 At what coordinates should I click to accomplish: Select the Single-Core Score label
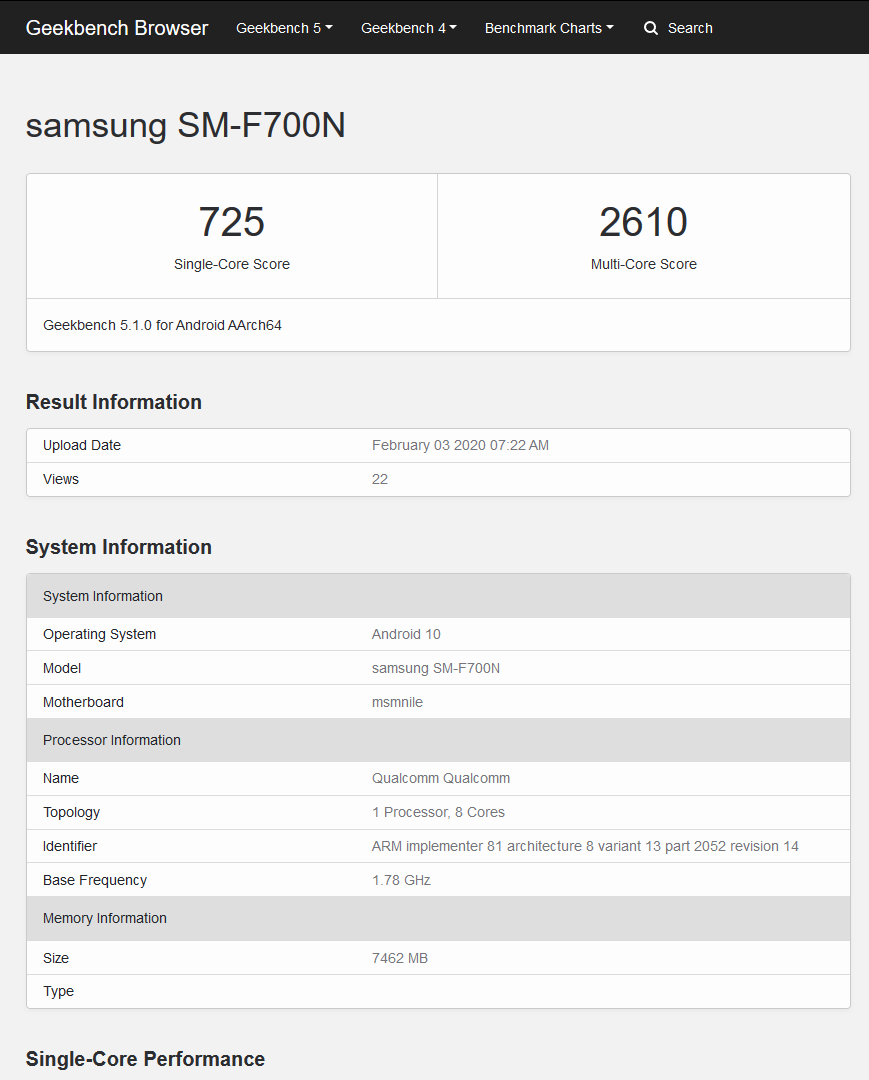[231, 264]
